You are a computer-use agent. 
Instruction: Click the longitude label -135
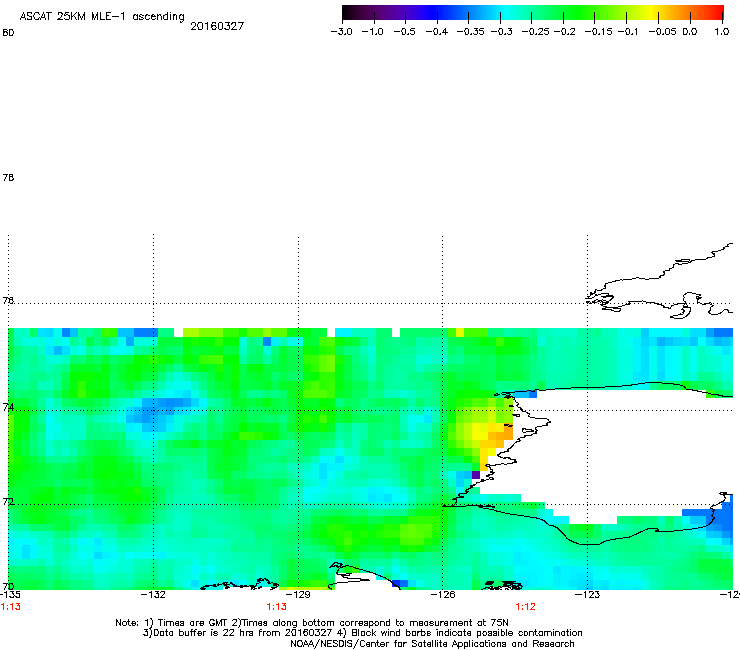[x=10, y=595]
